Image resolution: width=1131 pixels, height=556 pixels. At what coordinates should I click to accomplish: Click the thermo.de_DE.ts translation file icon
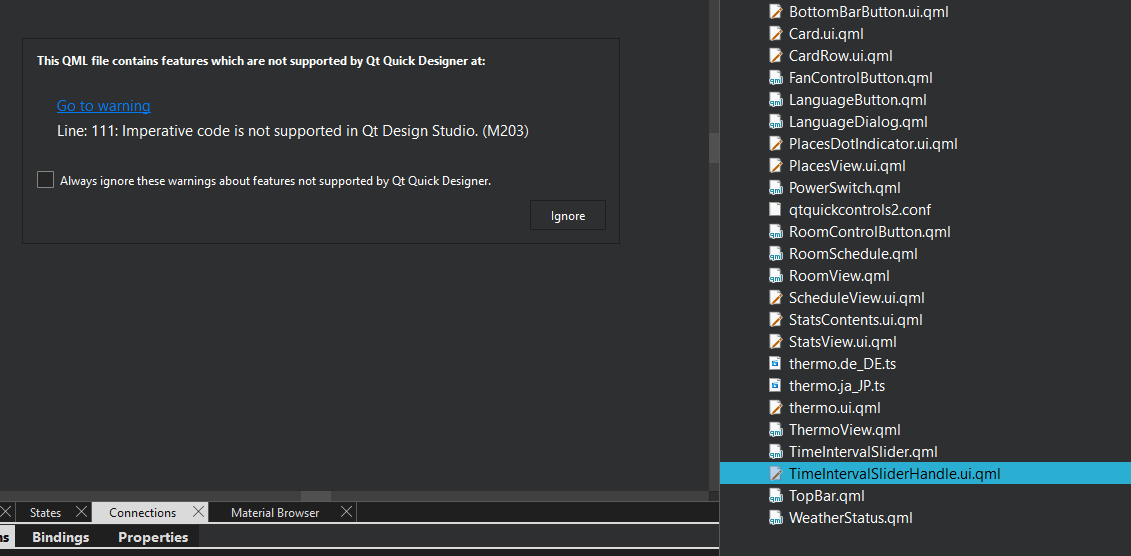(775, 364)
